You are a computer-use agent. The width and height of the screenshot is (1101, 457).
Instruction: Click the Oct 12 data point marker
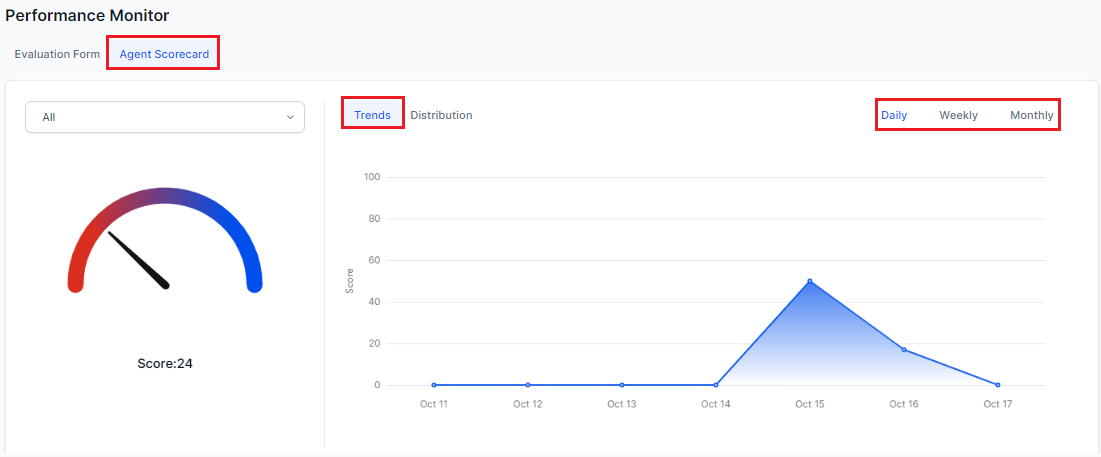[528, 385]
